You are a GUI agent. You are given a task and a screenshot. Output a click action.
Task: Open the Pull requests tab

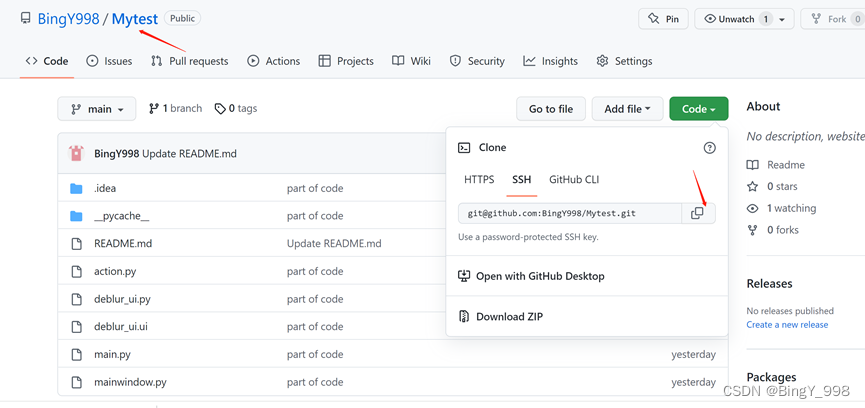pos(189,61)
